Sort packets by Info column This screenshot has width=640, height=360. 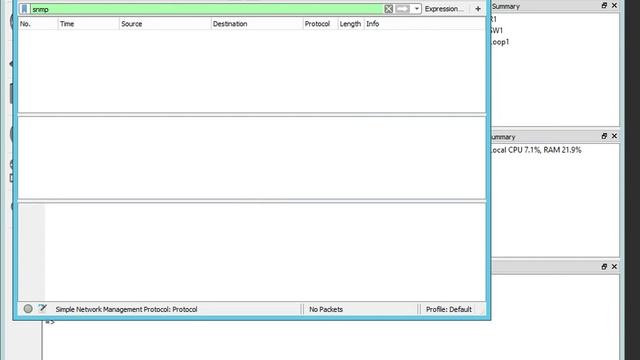point(424,24)
